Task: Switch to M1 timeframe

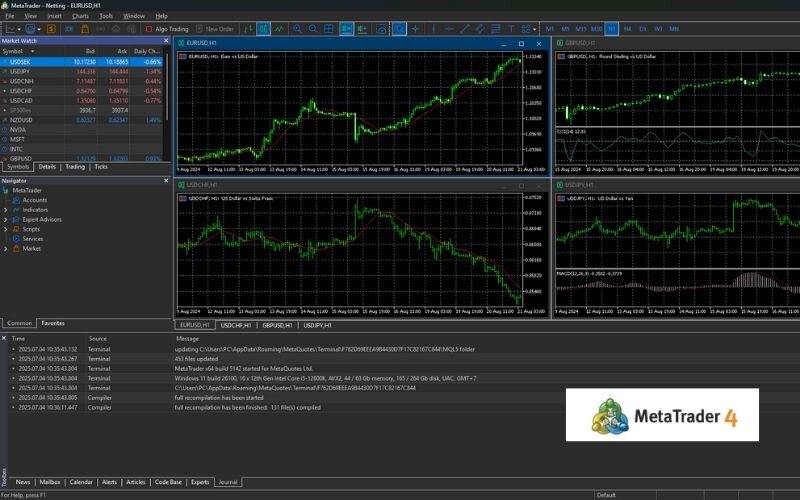Action: (x=549, y=29)
